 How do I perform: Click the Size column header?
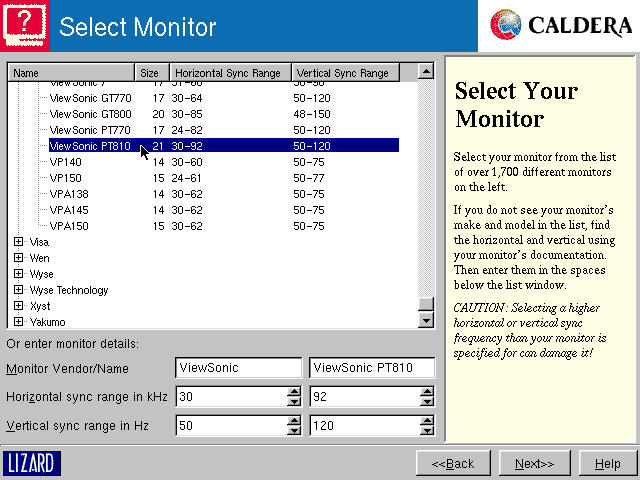click(151, 73)
